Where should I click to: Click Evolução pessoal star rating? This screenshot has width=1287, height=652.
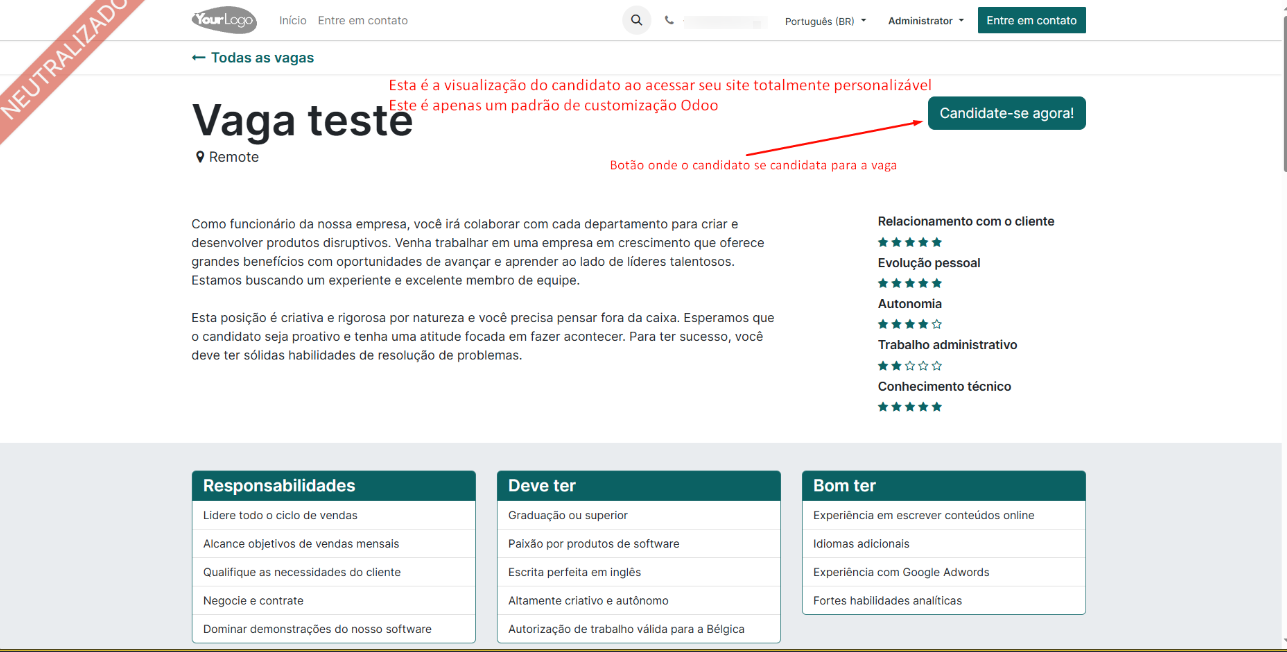tap(910, 283)
